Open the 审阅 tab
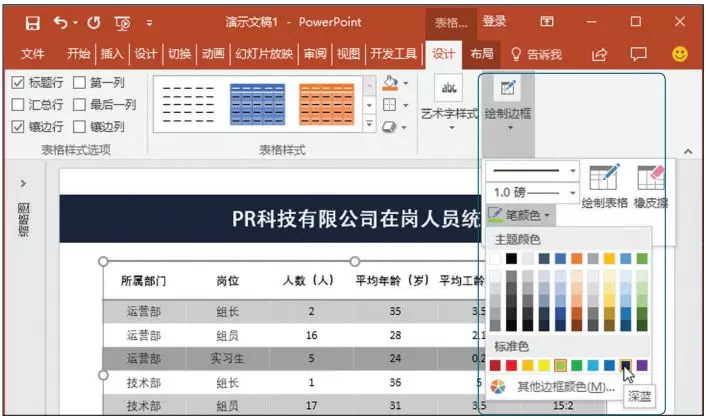706x419 pixels. coord(315,54)
